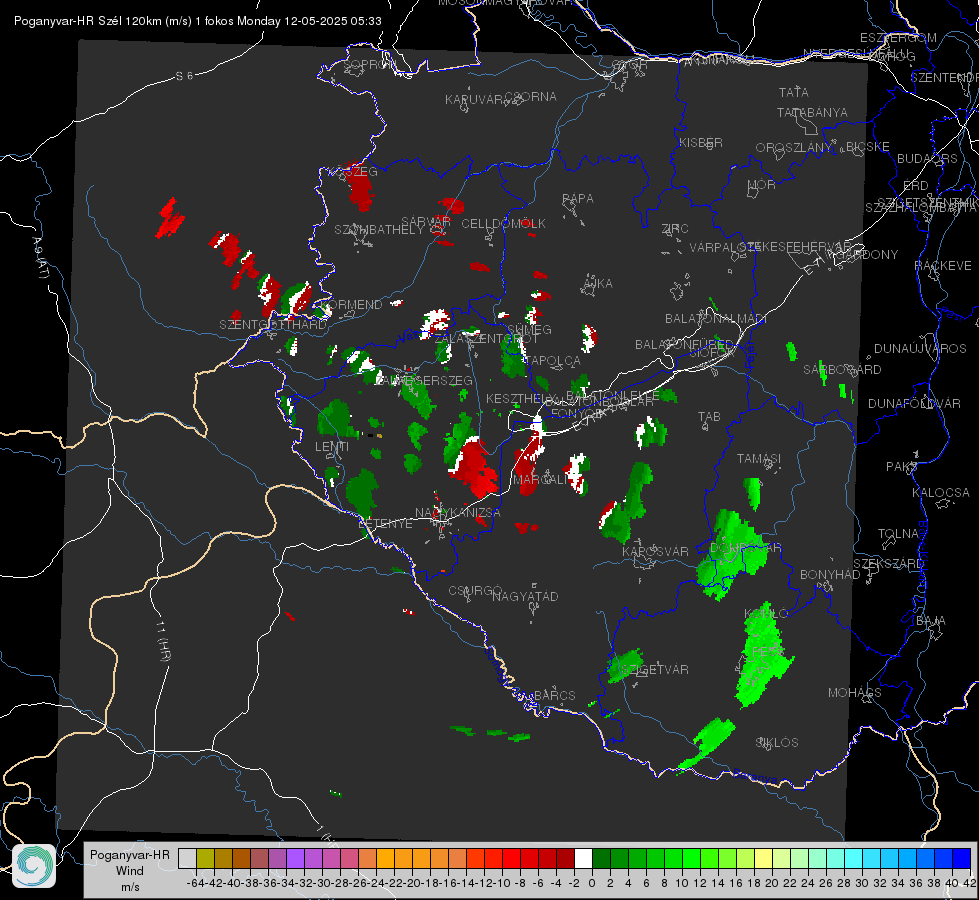Click the gray swatch left of -64
Image resolution: width=979 pixels, height=900 pixels.
(187, 858)
